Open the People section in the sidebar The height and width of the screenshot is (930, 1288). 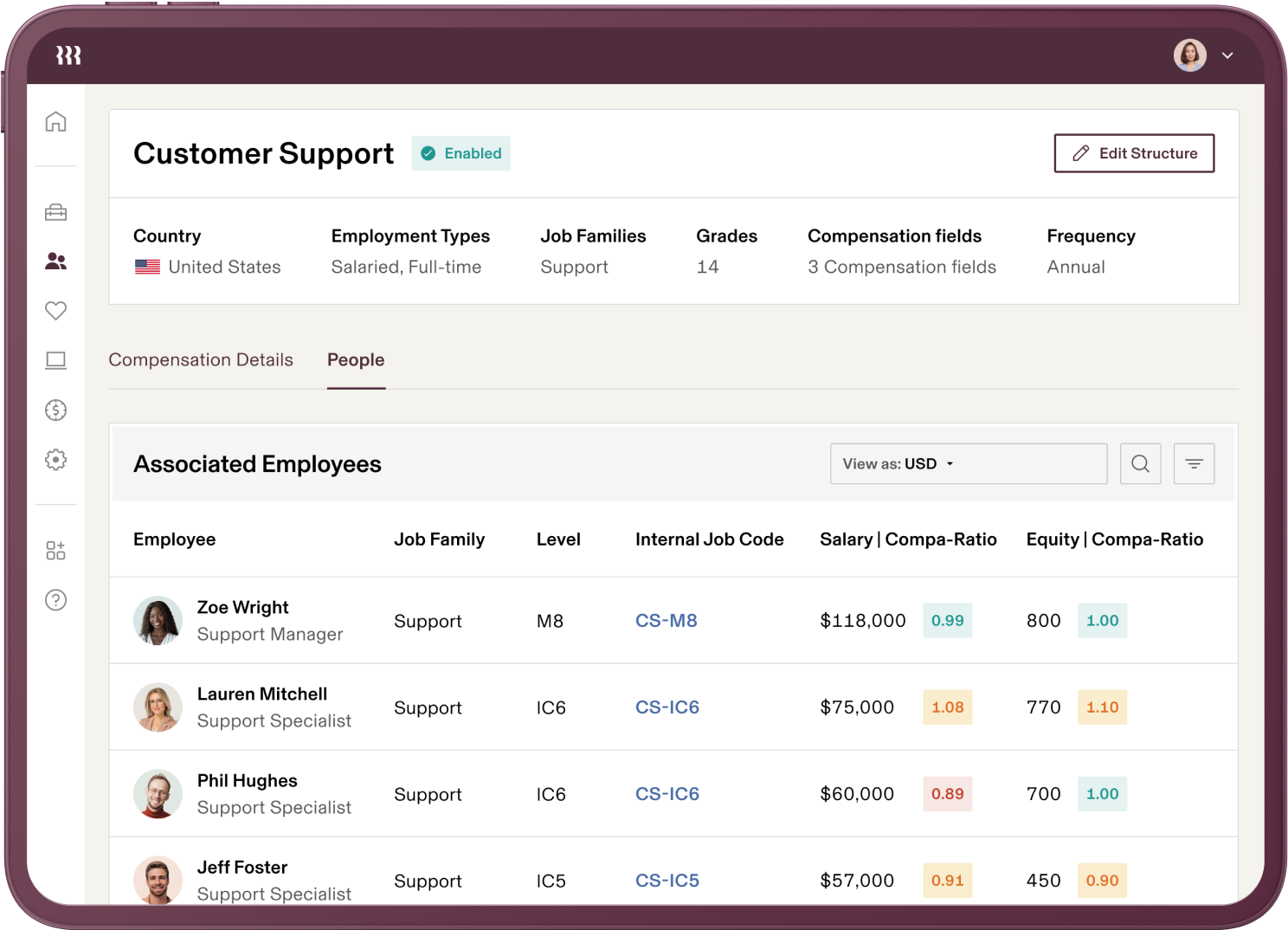tap(55, 262)
